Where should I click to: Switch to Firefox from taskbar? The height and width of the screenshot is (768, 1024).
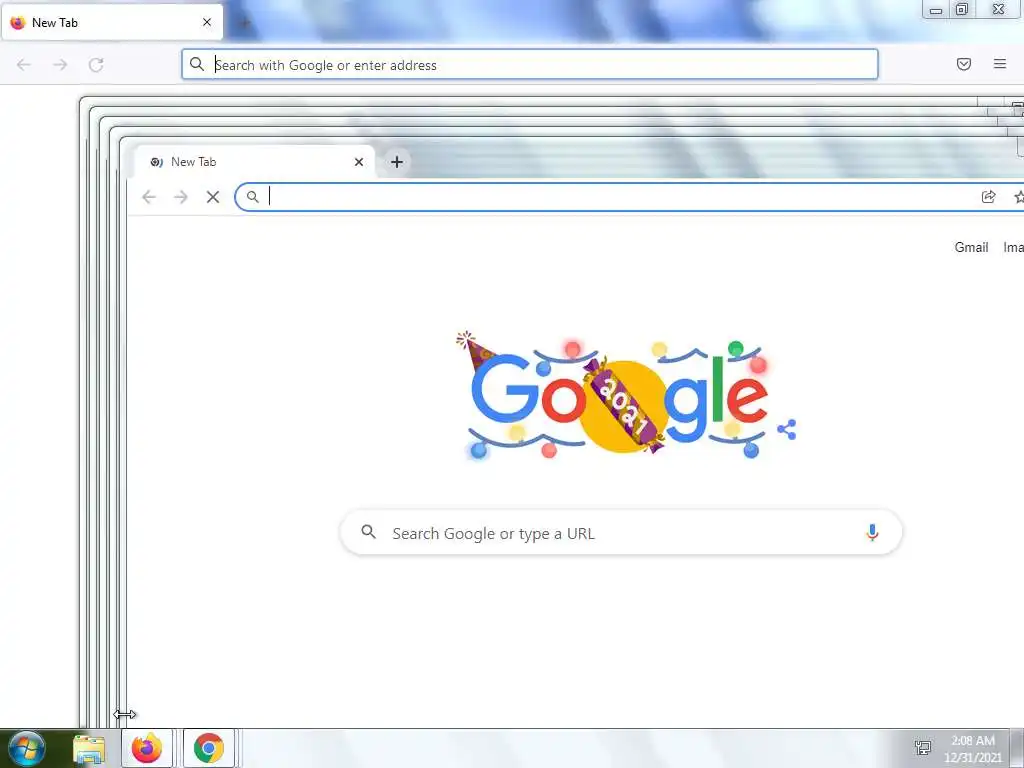(x=147, y=748)
